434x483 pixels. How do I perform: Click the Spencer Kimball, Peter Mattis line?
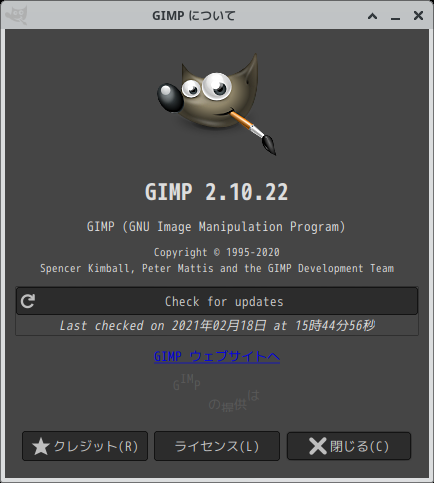pyautogui.click(x=217, y=268)
